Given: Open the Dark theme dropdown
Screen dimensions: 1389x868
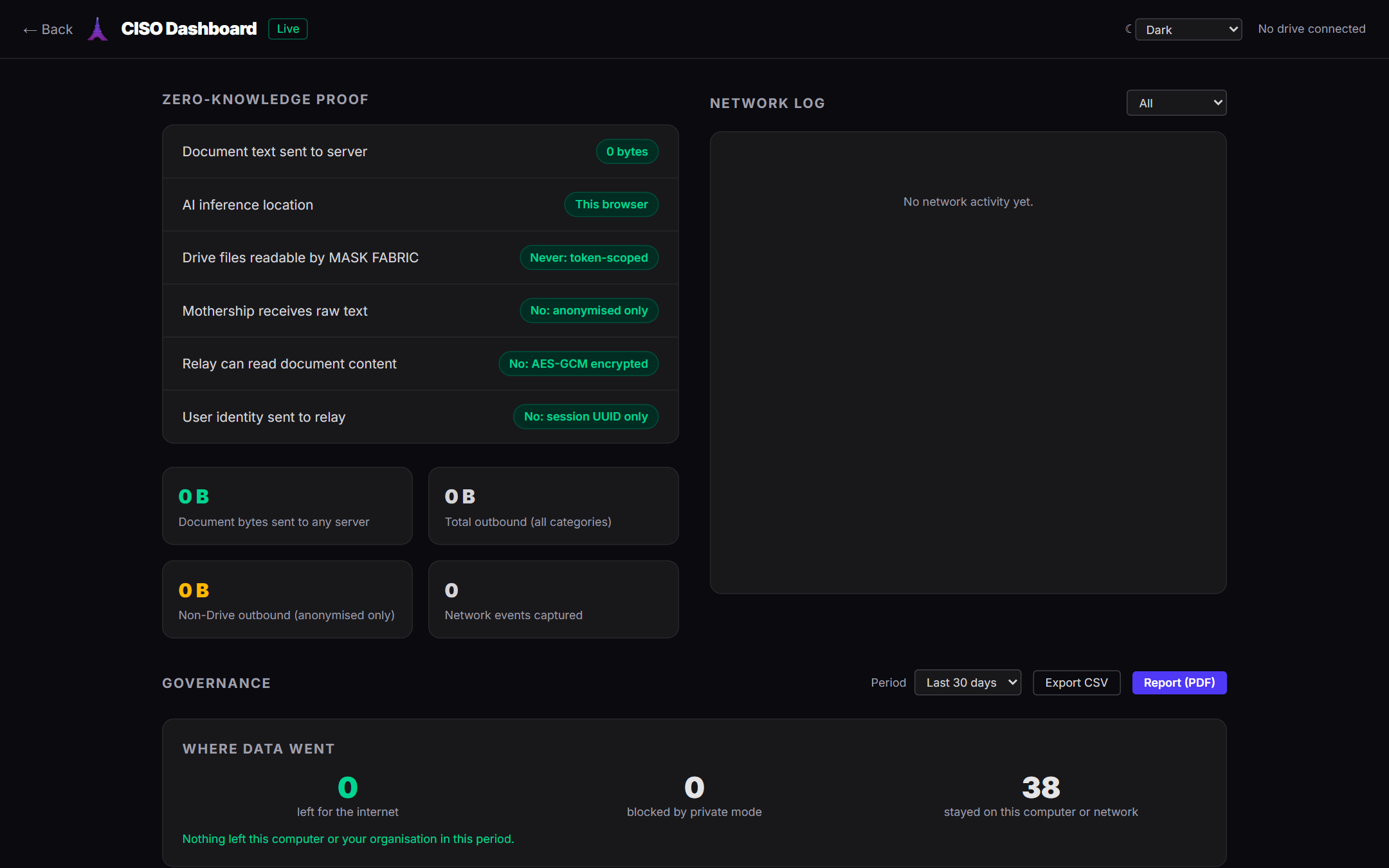Looking at the screenshot, I should (x=1188, y=30).
